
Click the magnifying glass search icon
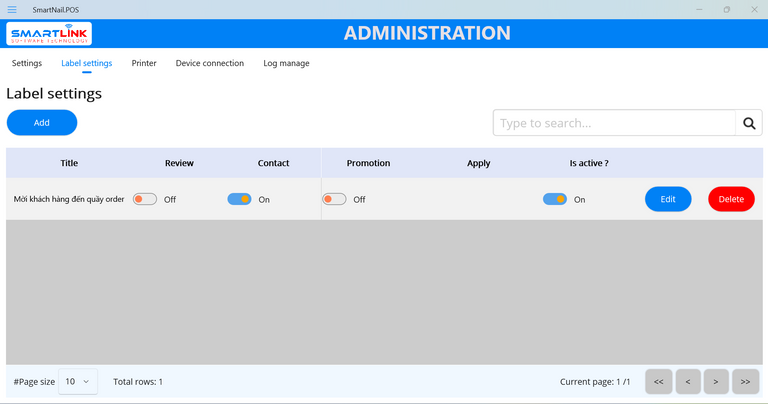pyautogui.click(x=749, y=123)
